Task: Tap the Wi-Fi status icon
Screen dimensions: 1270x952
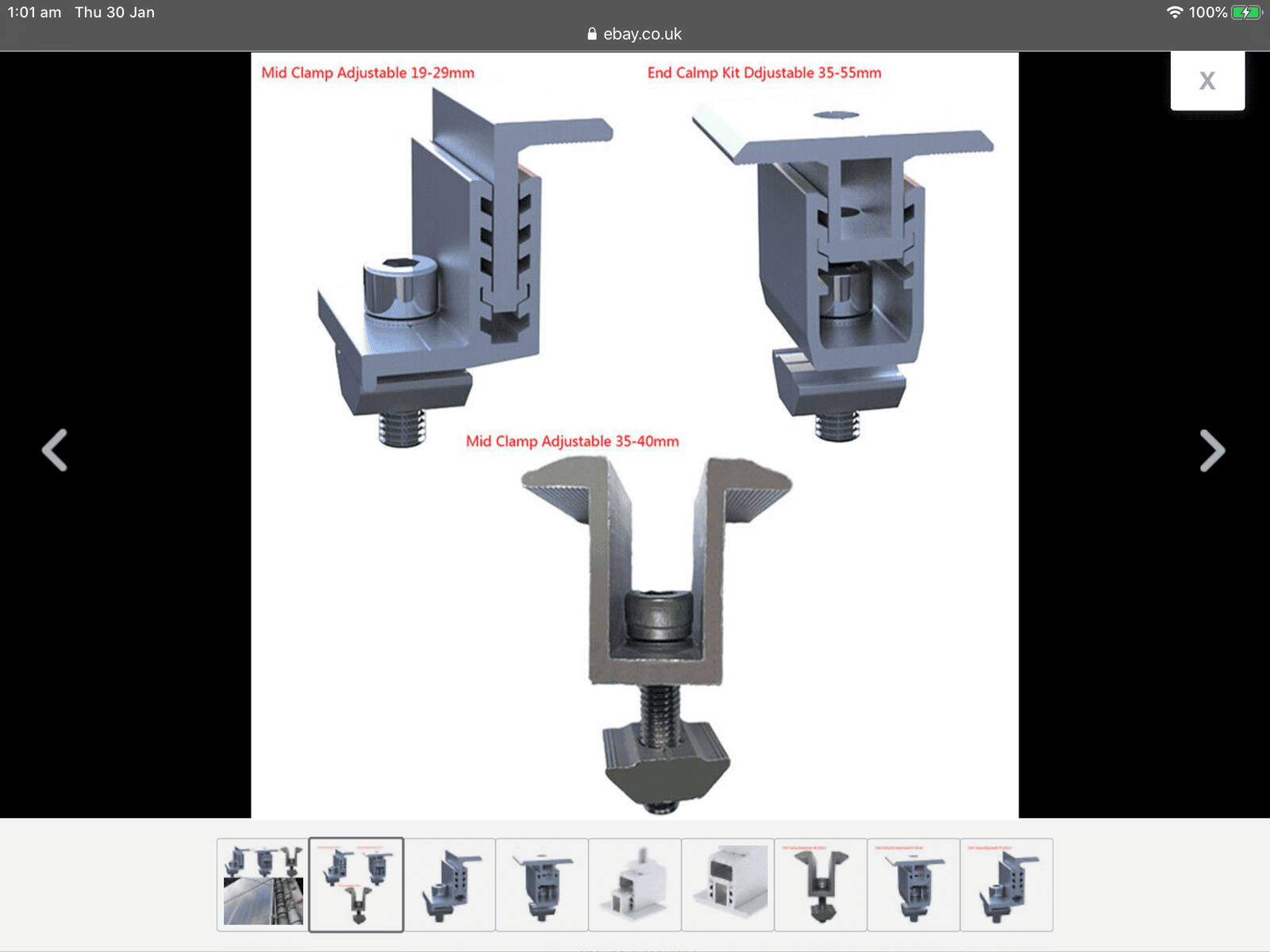Action: (1175, 12)
